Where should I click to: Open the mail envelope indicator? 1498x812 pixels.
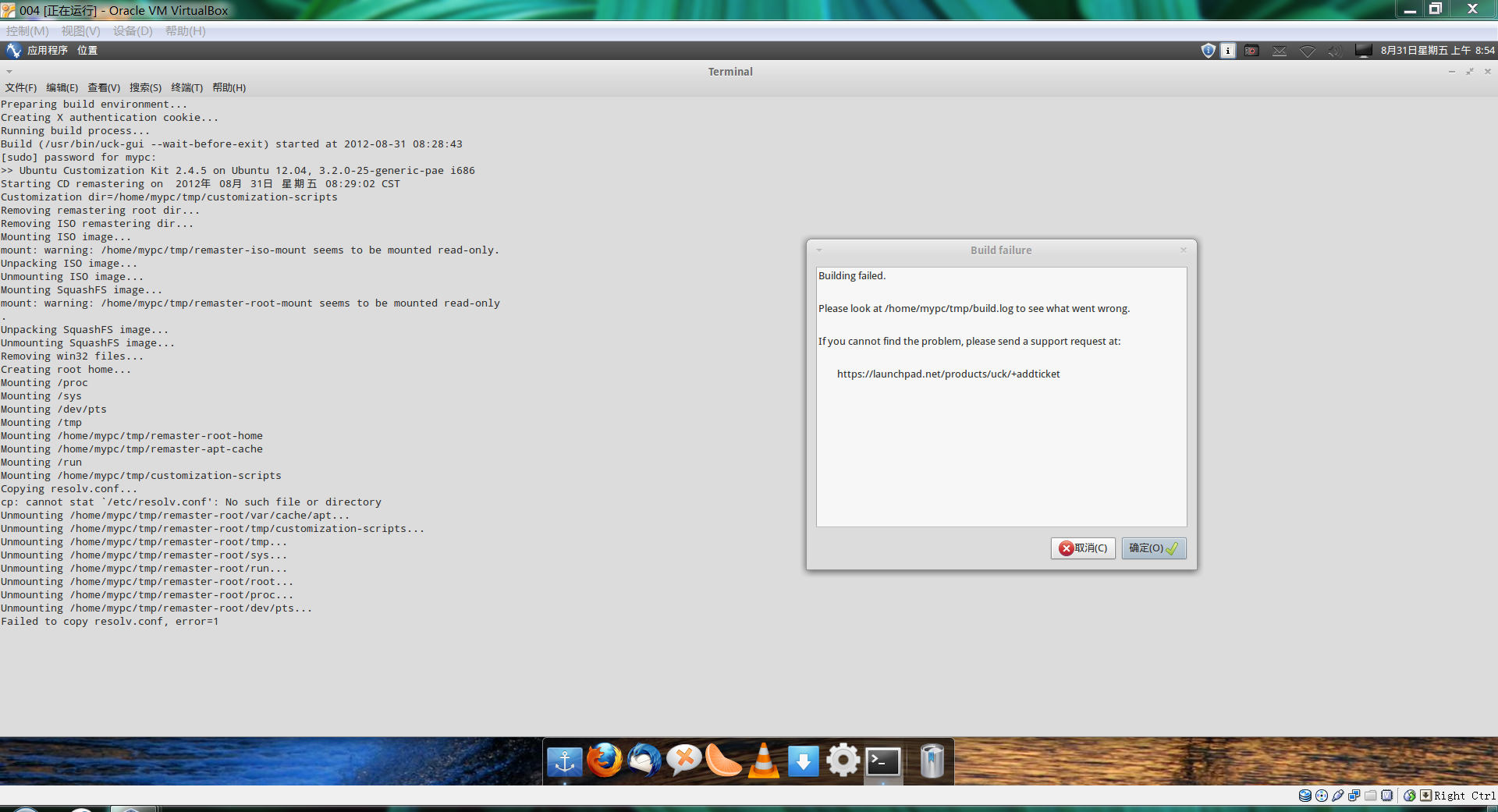(x=1280, y=51)
